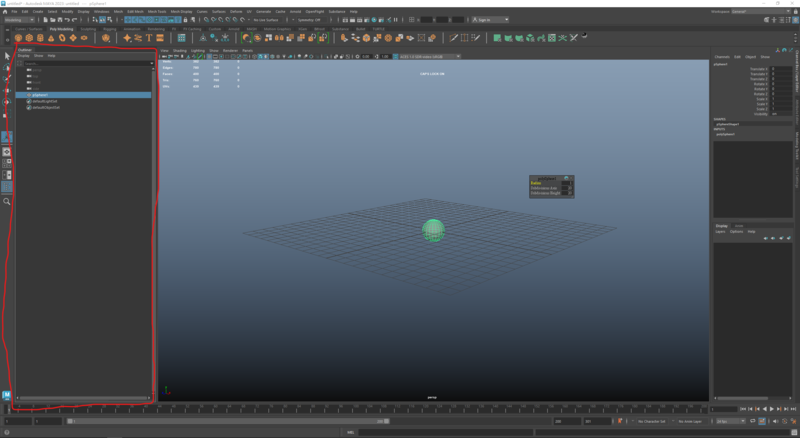The image size is (800, 438).
Task: Click the magnifier search icon in left toolbox
Action: click(x=7, y=201)
